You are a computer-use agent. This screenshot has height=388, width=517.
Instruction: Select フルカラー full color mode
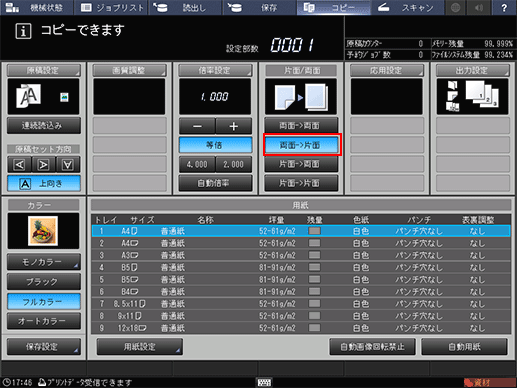[44, 302]
